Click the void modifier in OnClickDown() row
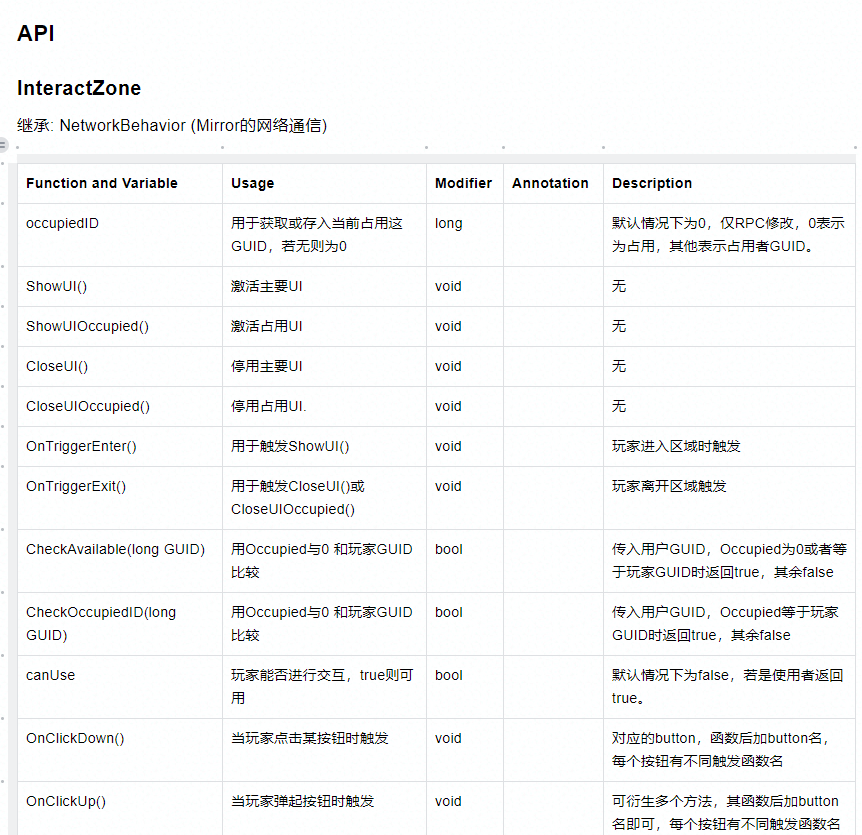Viewport: 862px width, 835px height. tap(465, 750)
